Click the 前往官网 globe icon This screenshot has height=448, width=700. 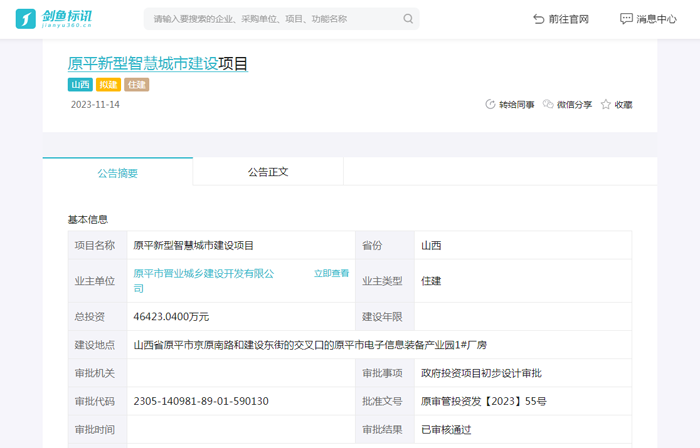click(x=540, y=19)
